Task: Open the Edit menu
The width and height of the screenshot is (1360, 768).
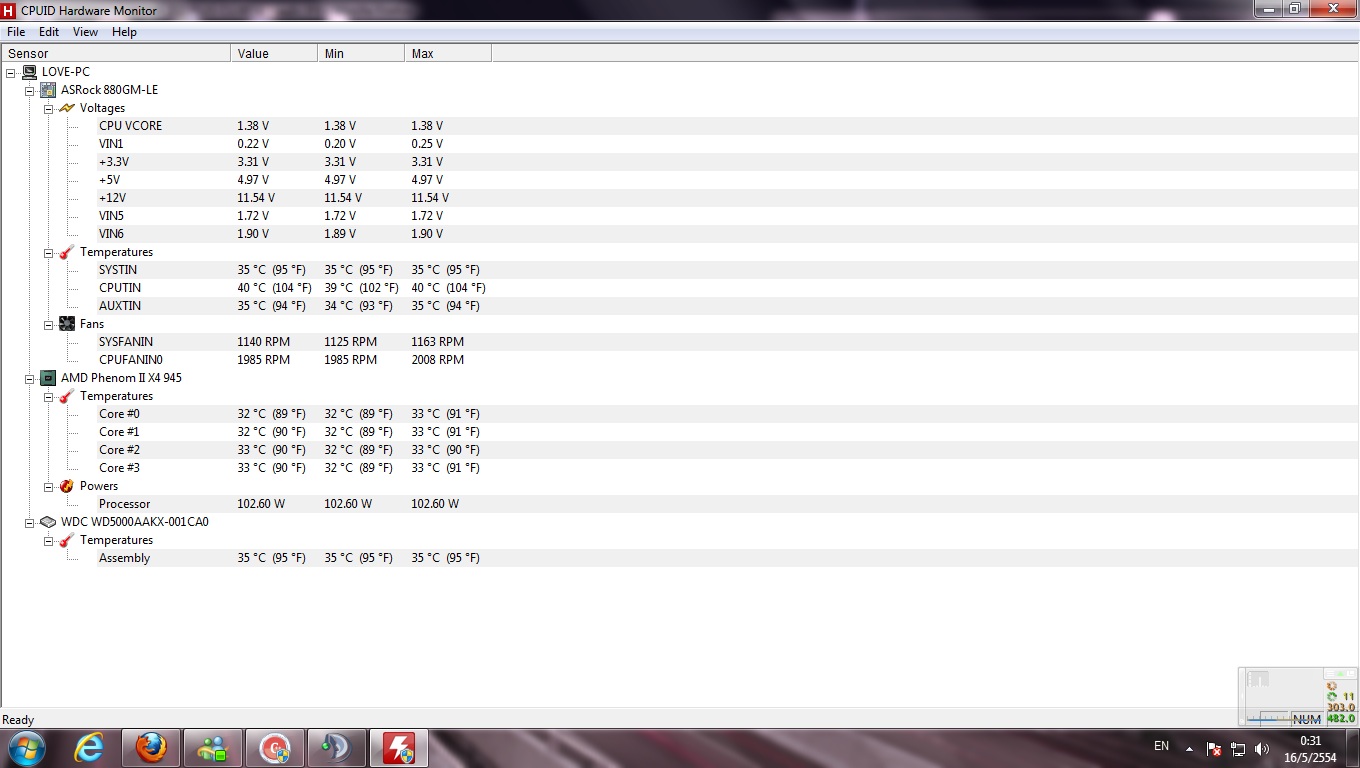Action: point(49,32)
